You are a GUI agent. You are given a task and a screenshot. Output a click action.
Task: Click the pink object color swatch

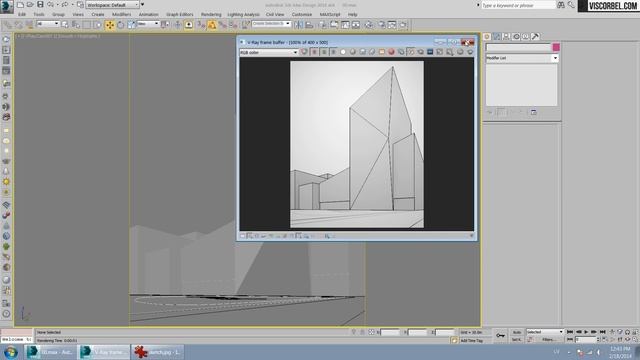tap(556, 47)
